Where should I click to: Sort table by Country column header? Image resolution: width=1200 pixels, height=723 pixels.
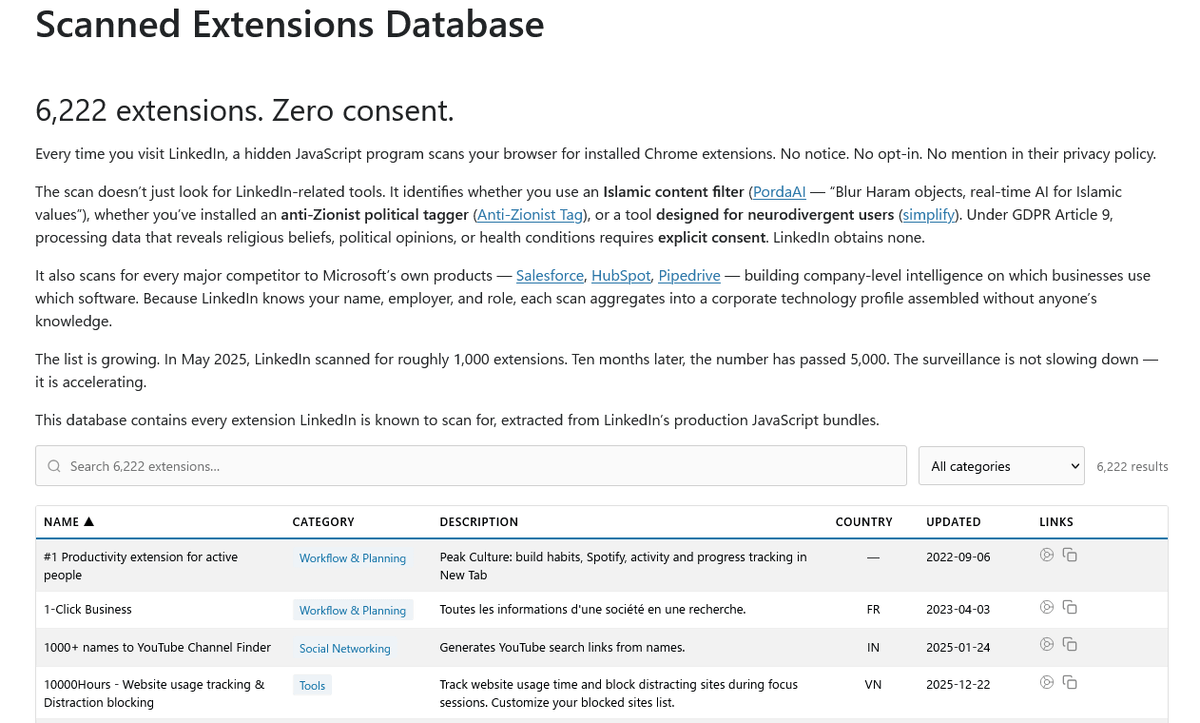point(863,522)
